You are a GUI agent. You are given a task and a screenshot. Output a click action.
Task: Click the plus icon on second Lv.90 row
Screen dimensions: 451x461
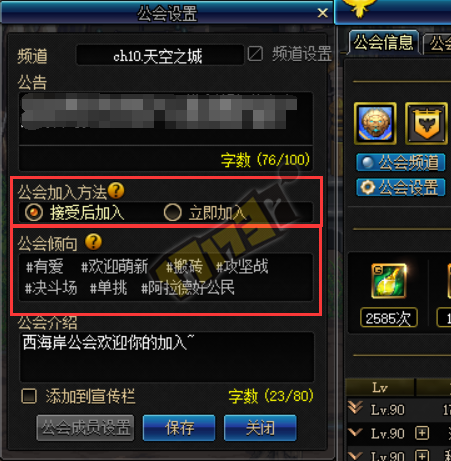422,433
